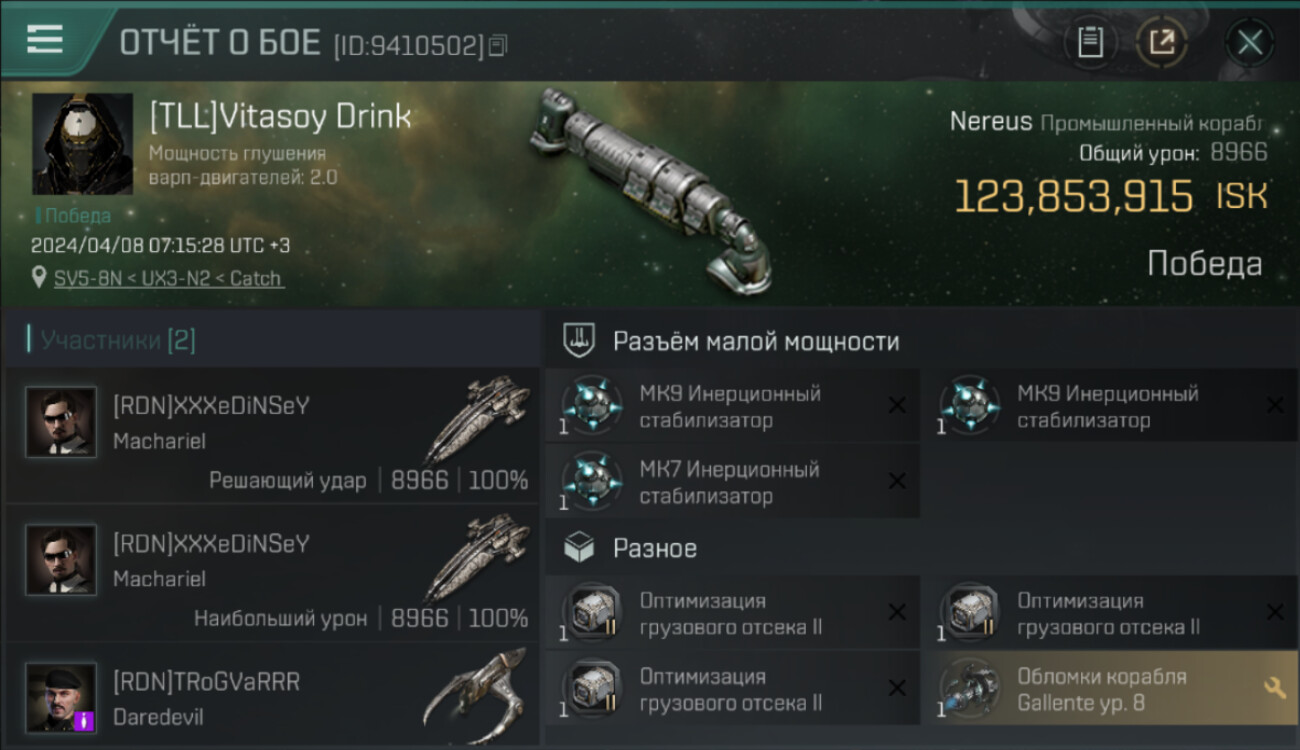This screenshot has height=750, width=1300.
Task: Share the battle report externally
Action: click(x=1162, y=43)
